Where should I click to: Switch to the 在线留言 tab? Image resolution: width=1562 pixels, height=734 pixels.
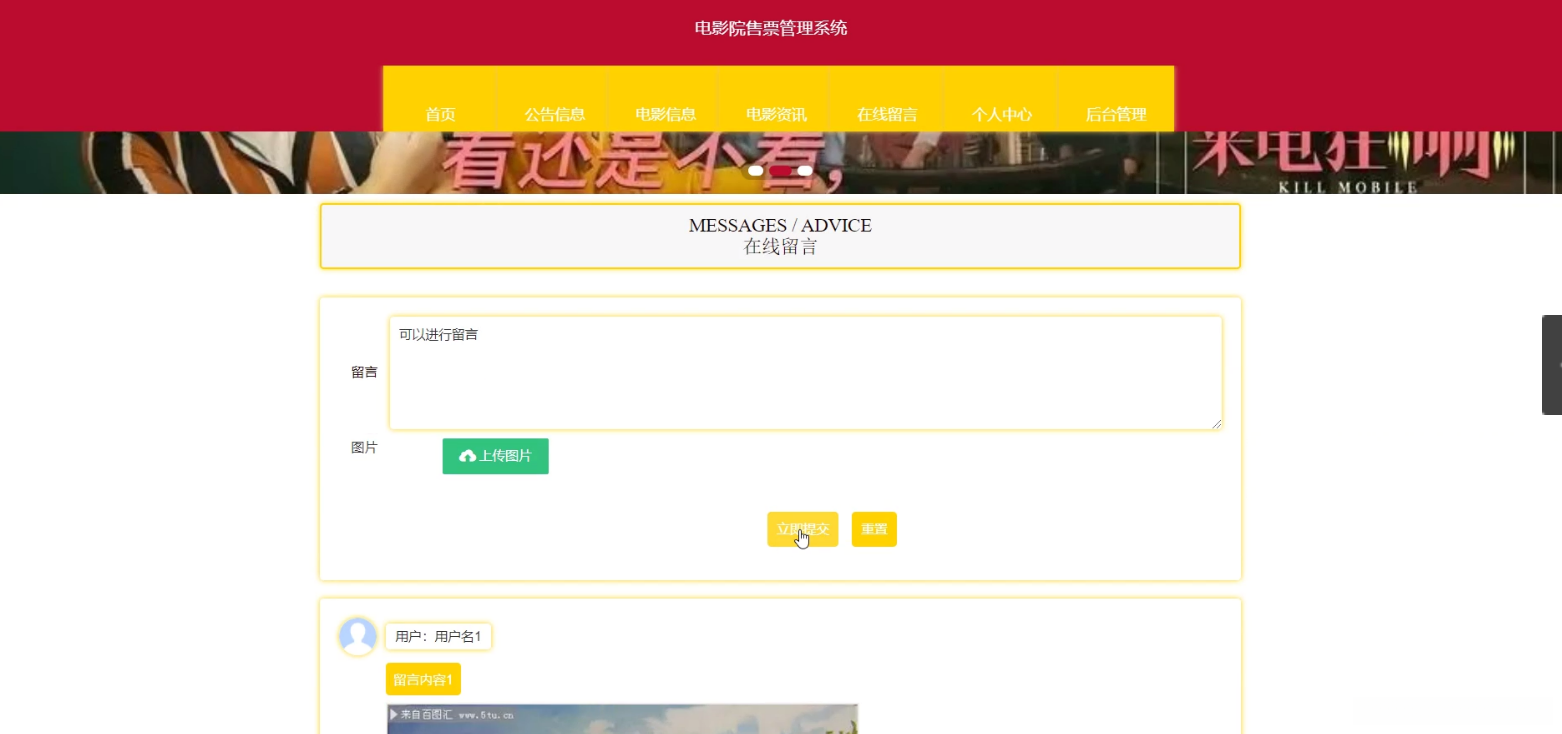tap(887, 100)
